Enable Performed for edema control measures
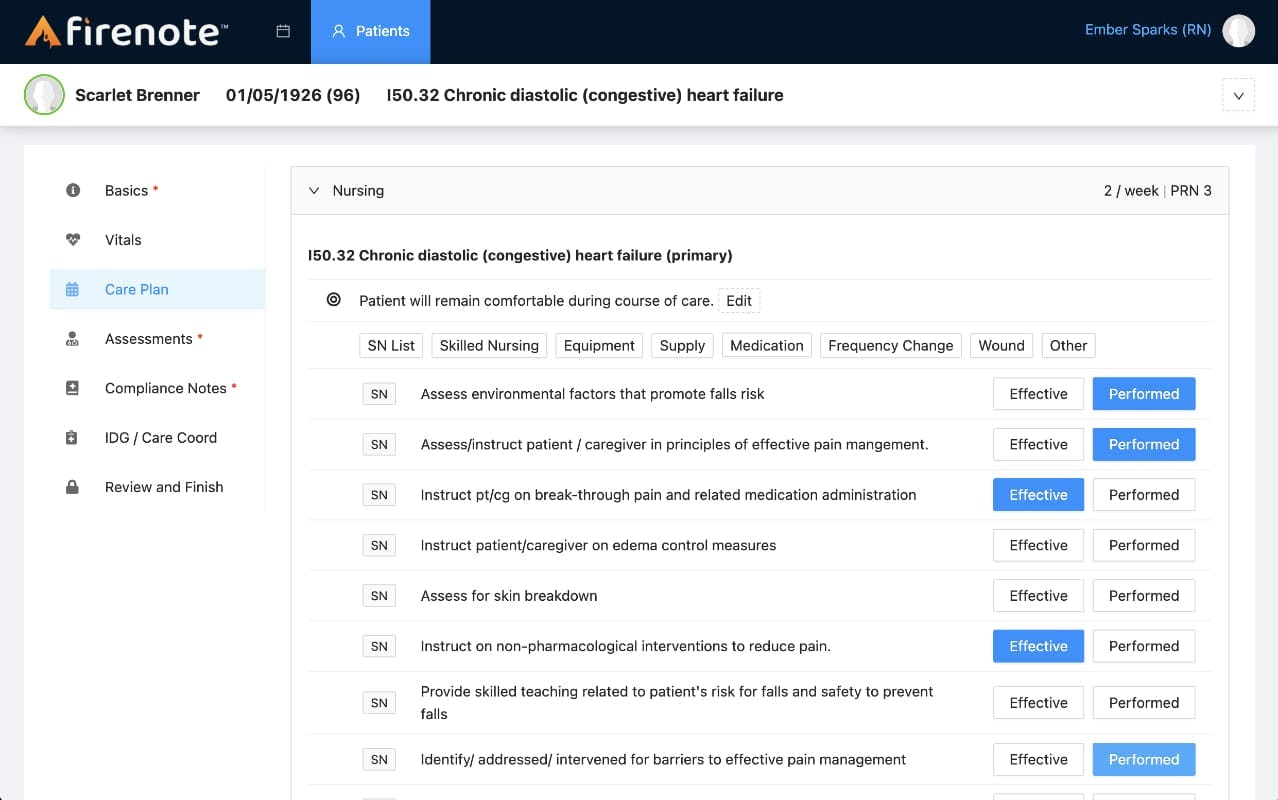Screen dimensions: 1278x800 (x=1143, y=545)
